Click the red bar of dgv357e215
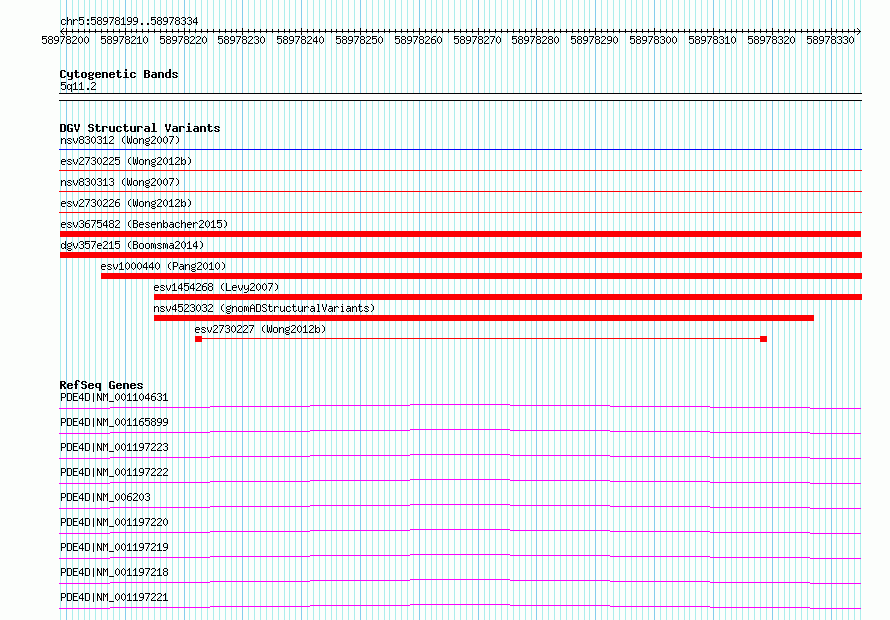Screen dimensions: 890x620 [461, 255]
